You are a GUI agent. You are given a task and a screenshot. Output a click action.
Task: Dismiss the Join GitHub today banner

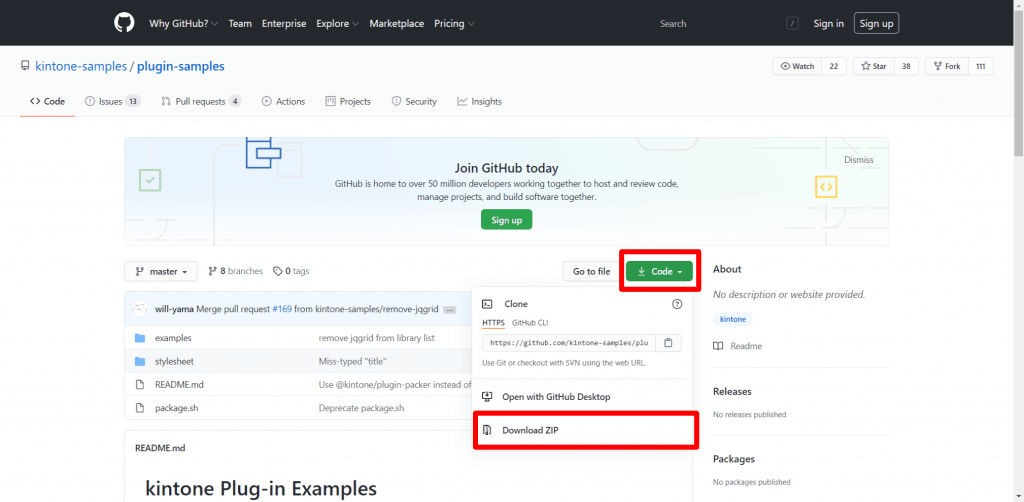[x=858, y=160]
